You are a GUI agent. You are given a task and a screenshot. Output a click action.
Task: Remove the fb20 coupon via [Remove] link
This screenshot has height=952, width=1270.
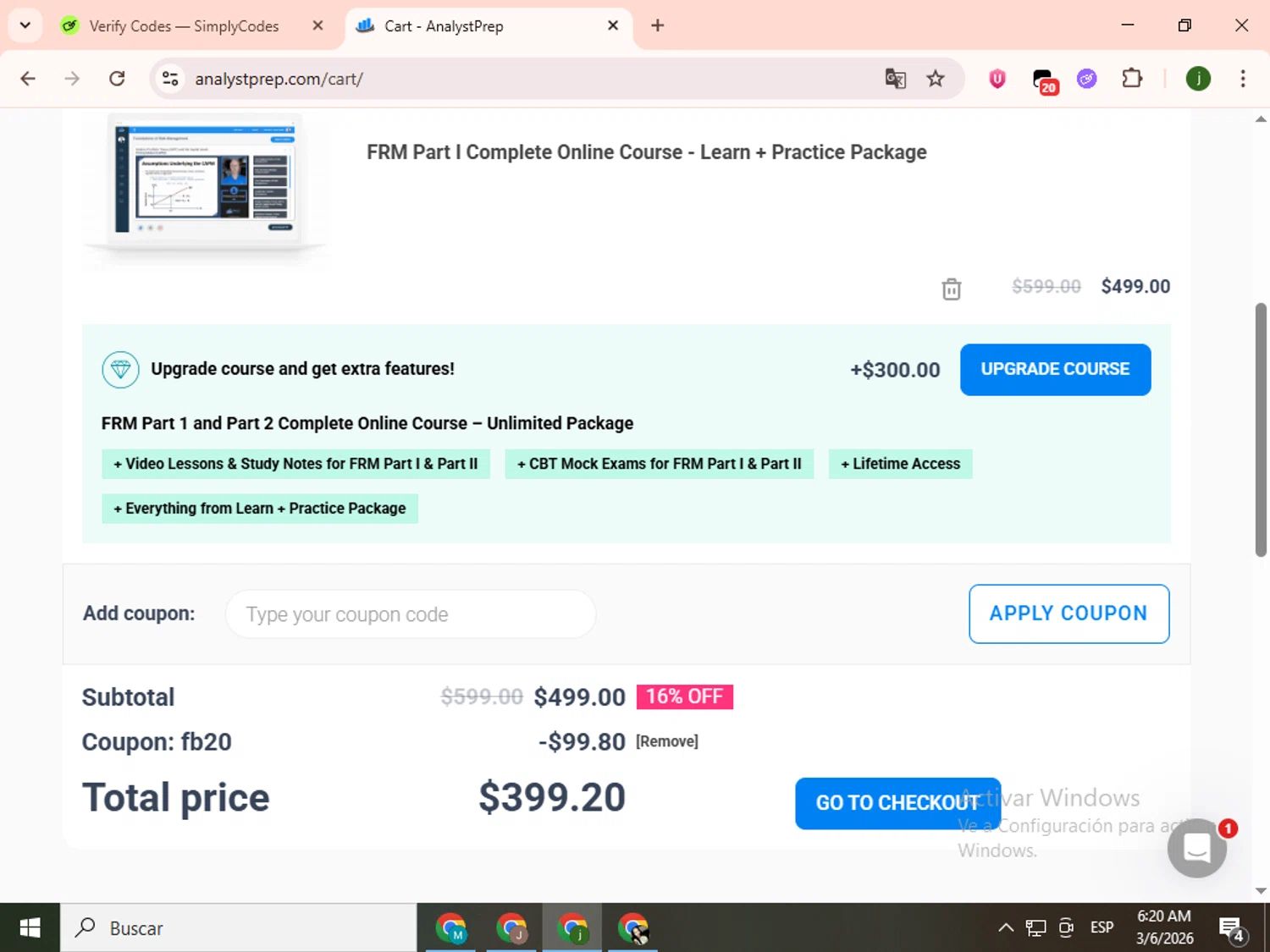[x=667, y=741]
